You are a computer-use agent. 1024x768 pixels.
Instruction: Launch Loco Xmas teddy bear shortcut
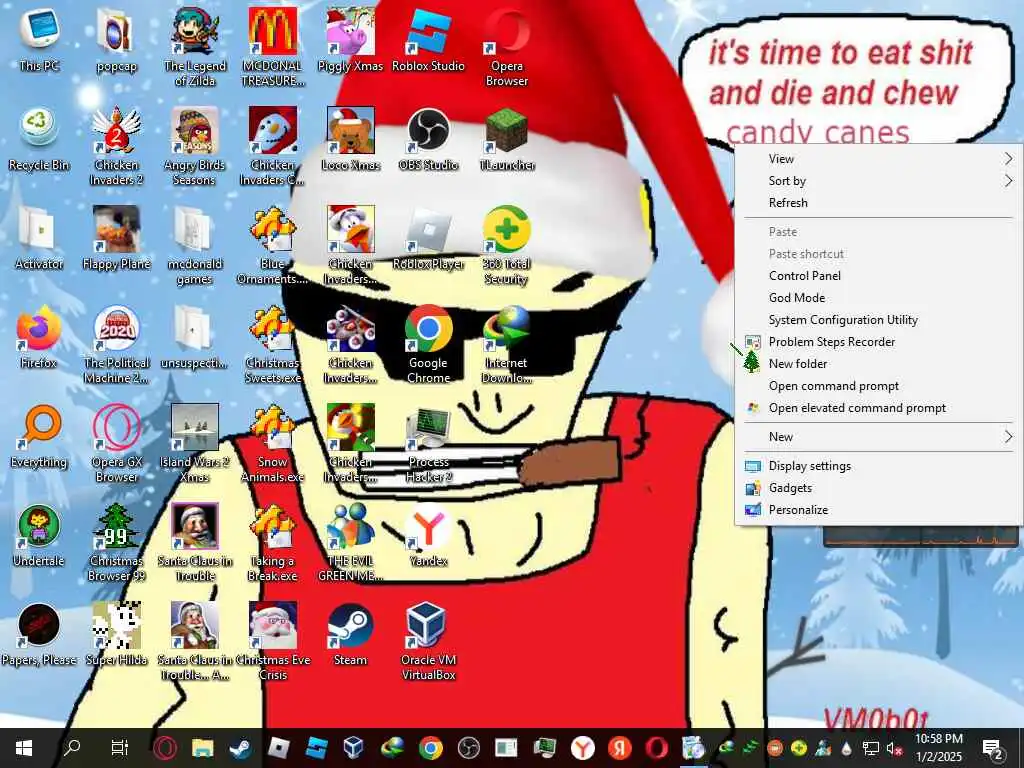(351, 140)
